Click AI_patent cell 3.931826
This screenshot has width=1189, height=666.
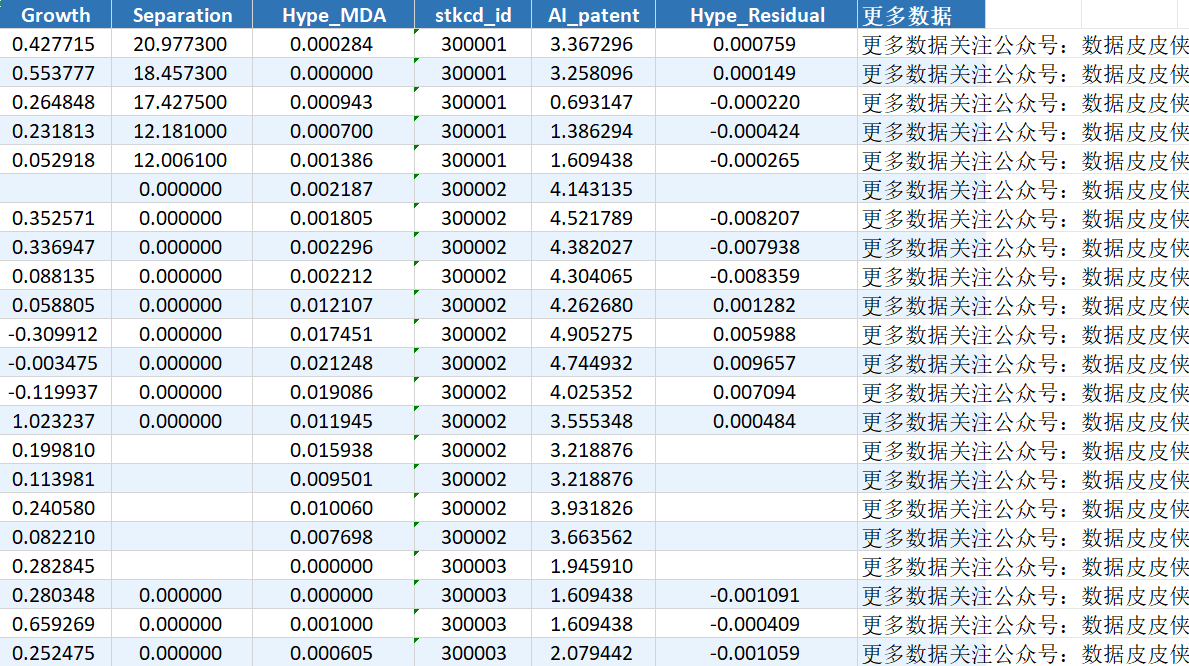[x=593, y=507]
